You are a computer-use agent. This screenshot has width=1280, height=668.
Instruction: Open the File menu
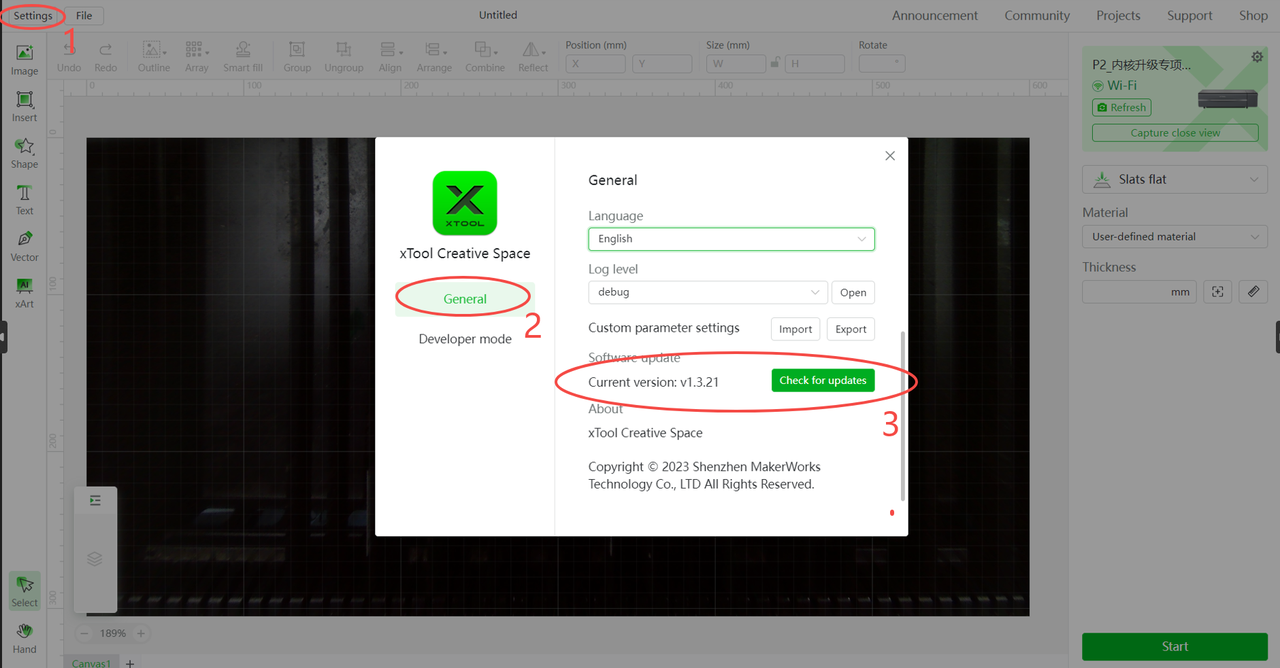[84, 16]
